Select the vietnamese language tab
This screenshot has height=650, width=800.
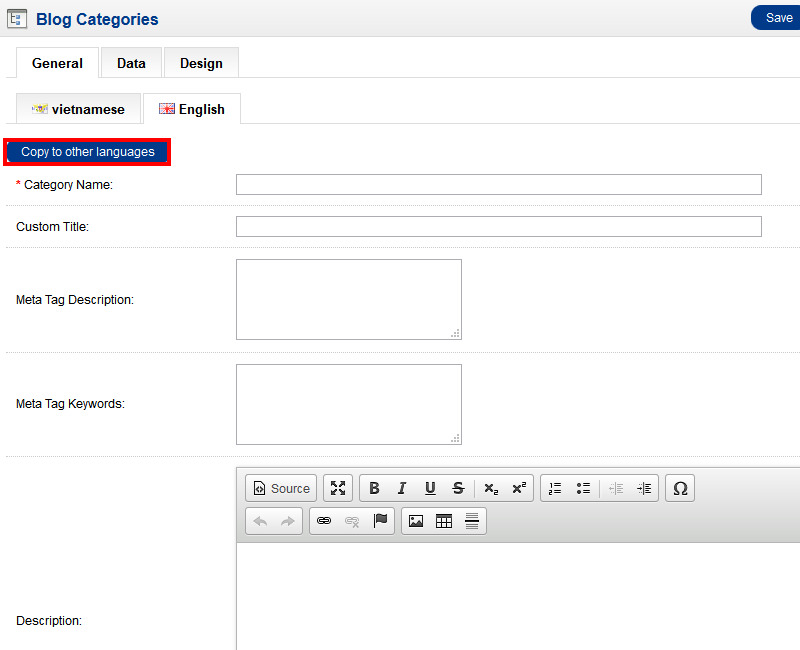click(79, 109)
